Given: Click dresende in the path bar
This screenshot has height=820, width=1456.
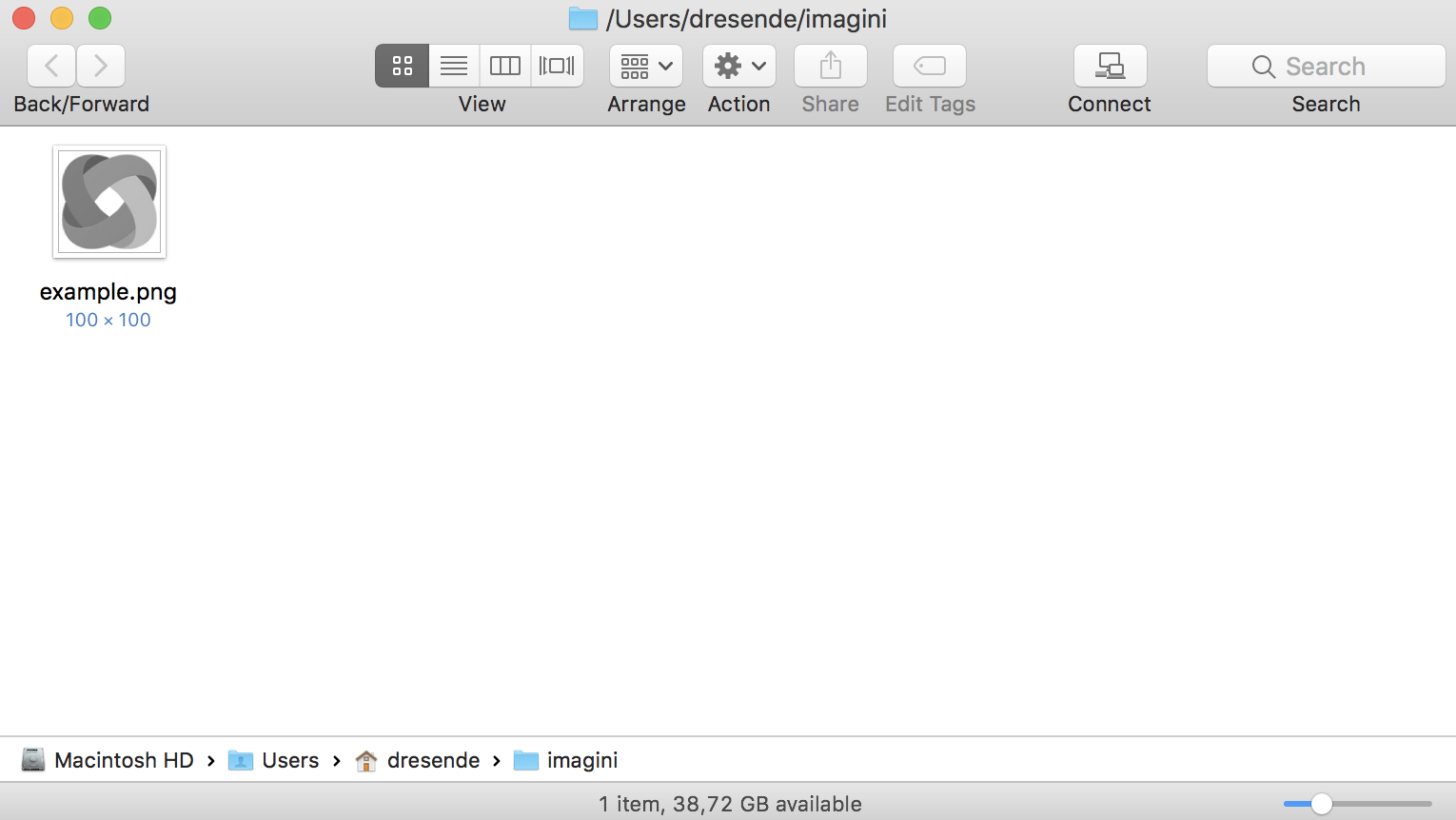Looking at the screenshot, I should coord(418,760).
